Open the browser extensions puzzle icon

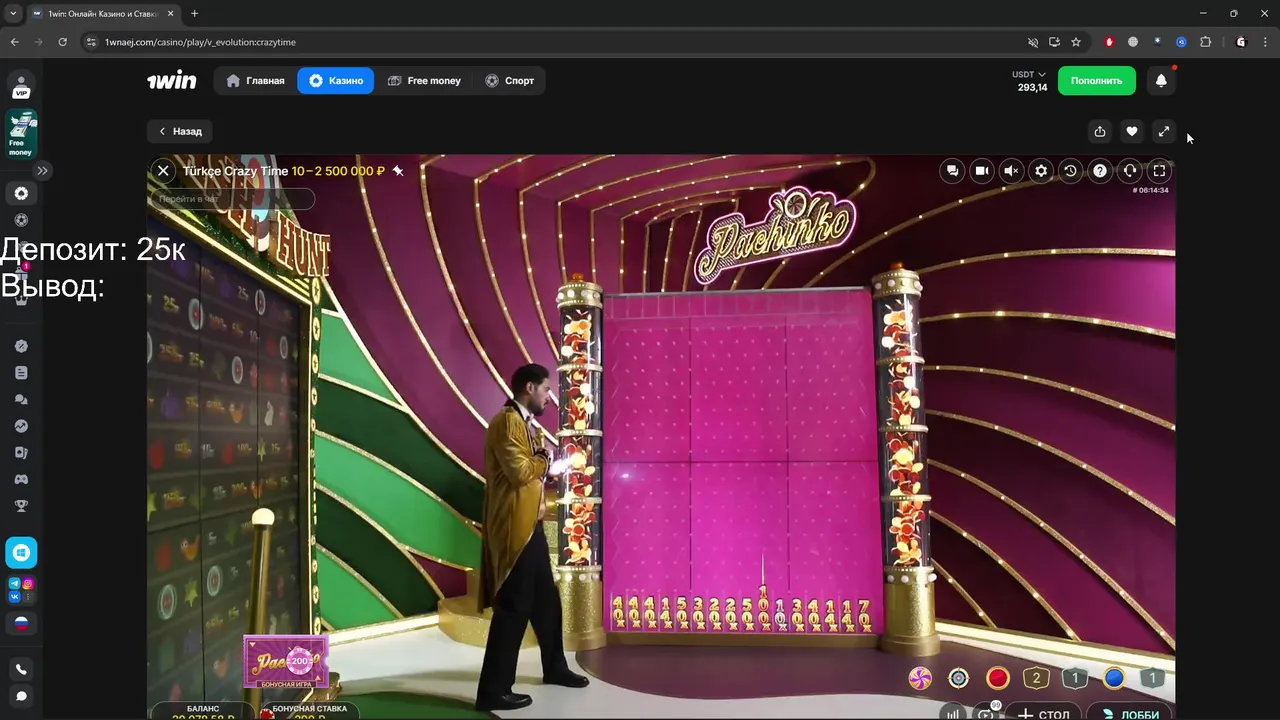coord(1205,42)
